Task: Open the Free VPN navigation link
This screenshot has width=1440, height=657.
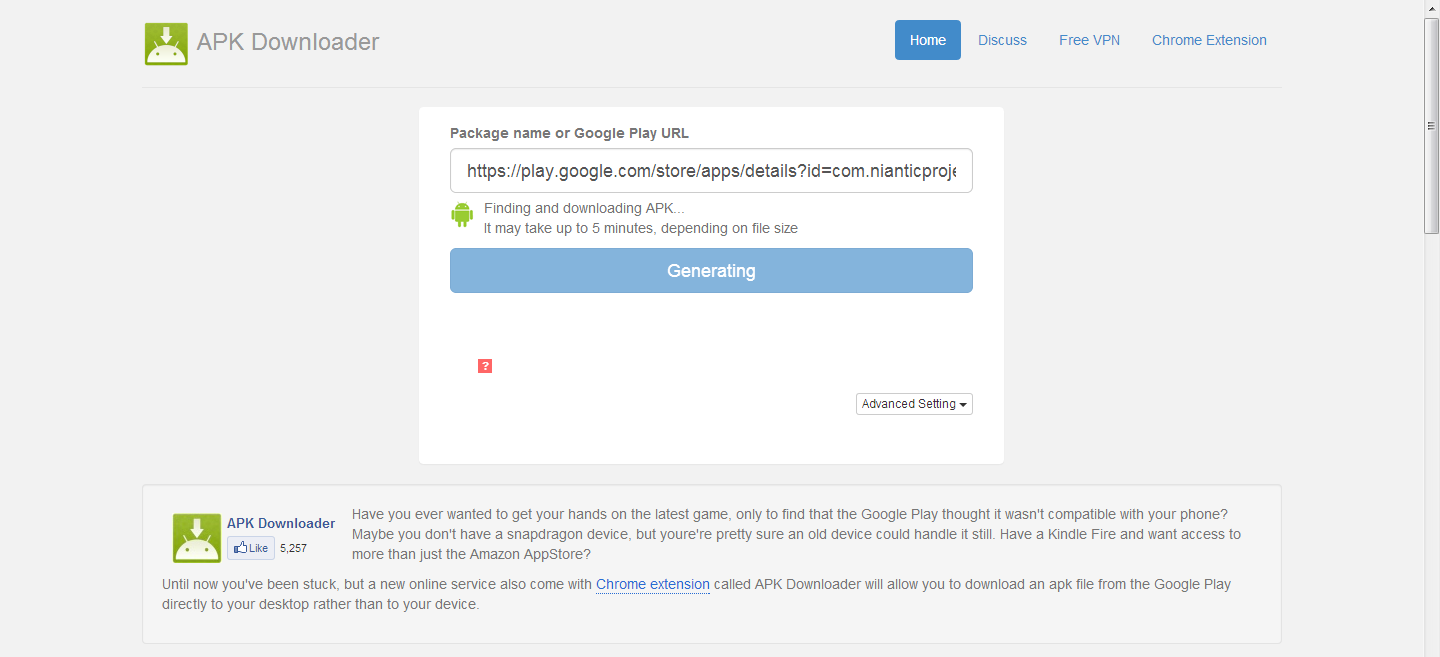Action: tap(1089, 40)
